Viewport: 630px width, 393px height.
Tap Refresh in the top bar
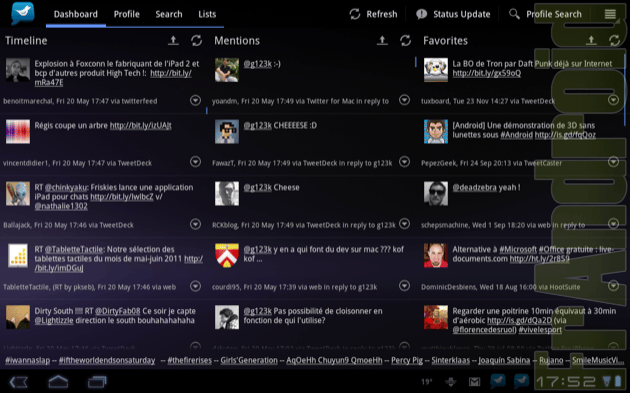click(373, 14)
